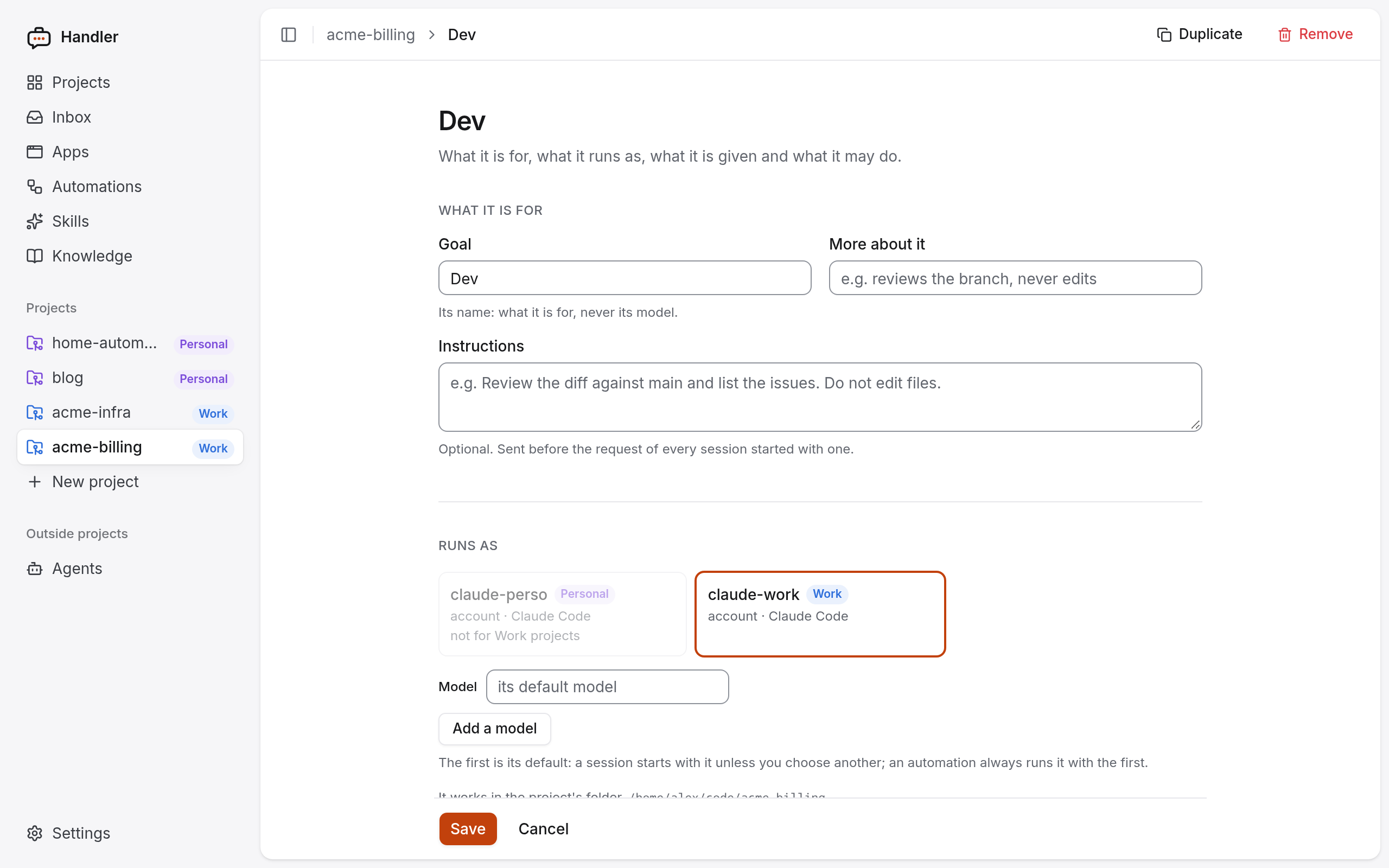The width and height of the screenshot is (1389, 868).
Task: Click the Personal badge next to blog
Action: [204, 379]
